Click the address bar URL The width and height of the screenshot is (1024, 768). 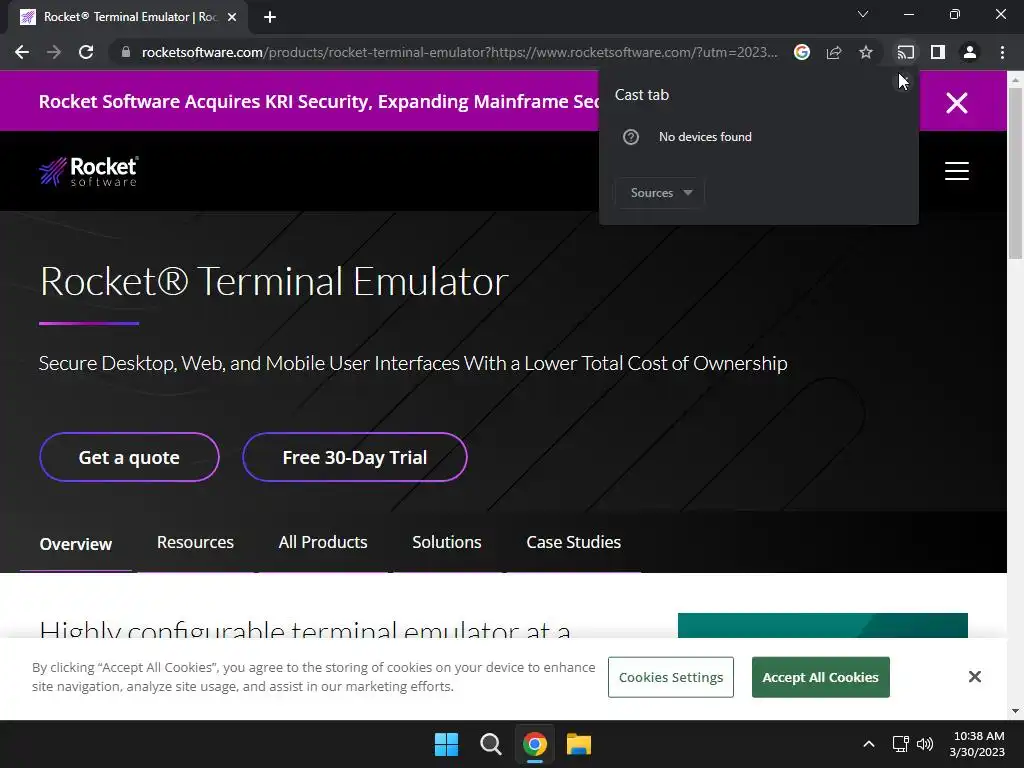pos(459,52)
